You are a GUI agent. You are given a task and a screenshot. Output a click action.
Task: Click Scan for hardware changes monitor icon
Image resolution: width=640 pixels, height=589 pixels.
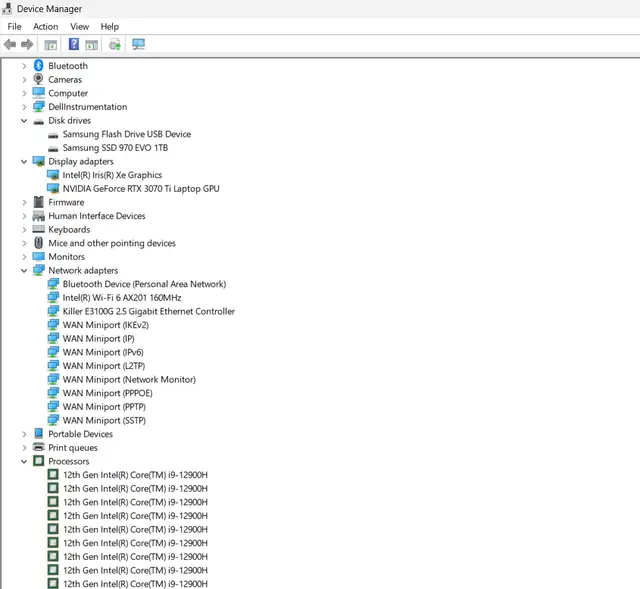pos(138,45)
